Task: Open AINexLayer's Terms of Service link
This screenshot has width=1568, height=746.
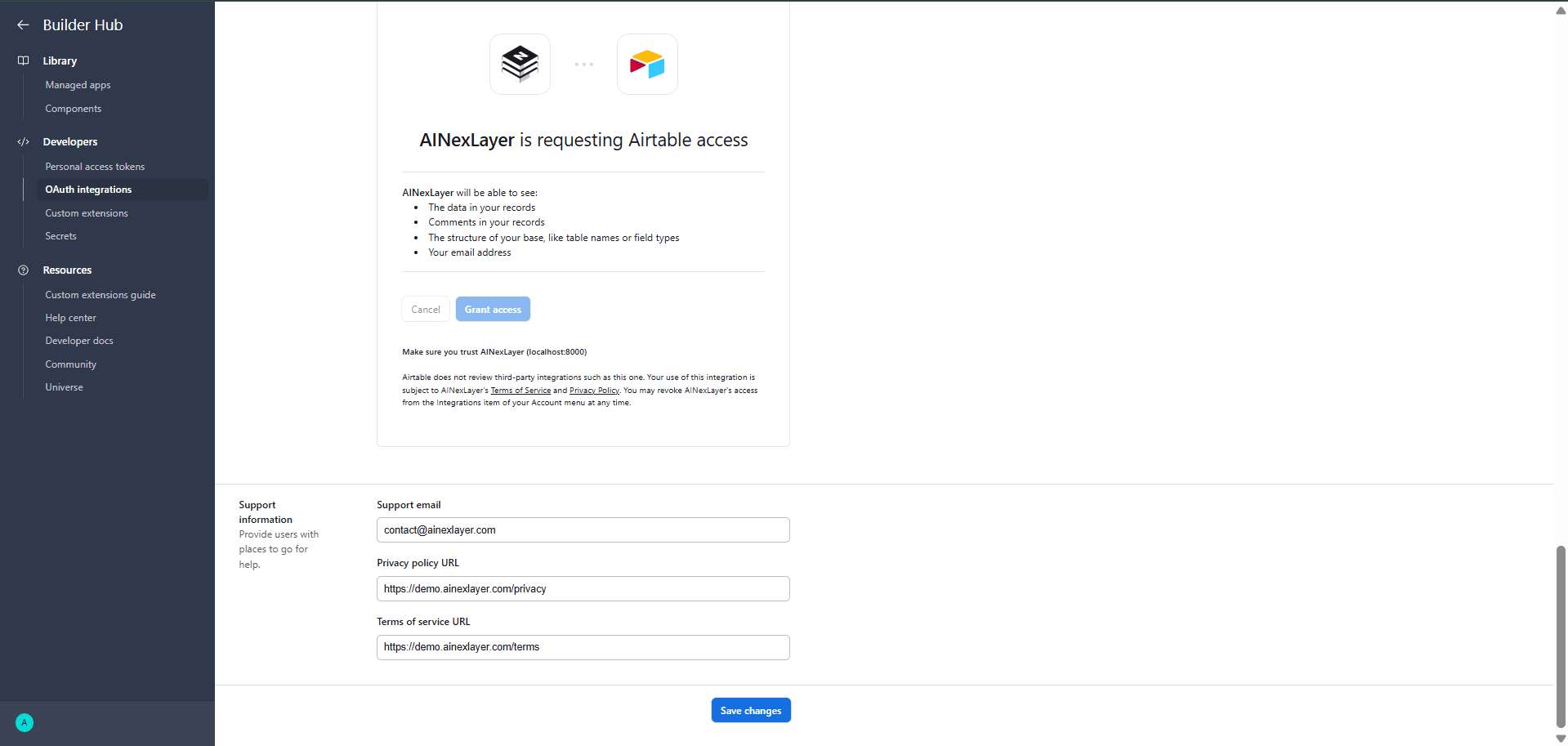Action: 520,390
